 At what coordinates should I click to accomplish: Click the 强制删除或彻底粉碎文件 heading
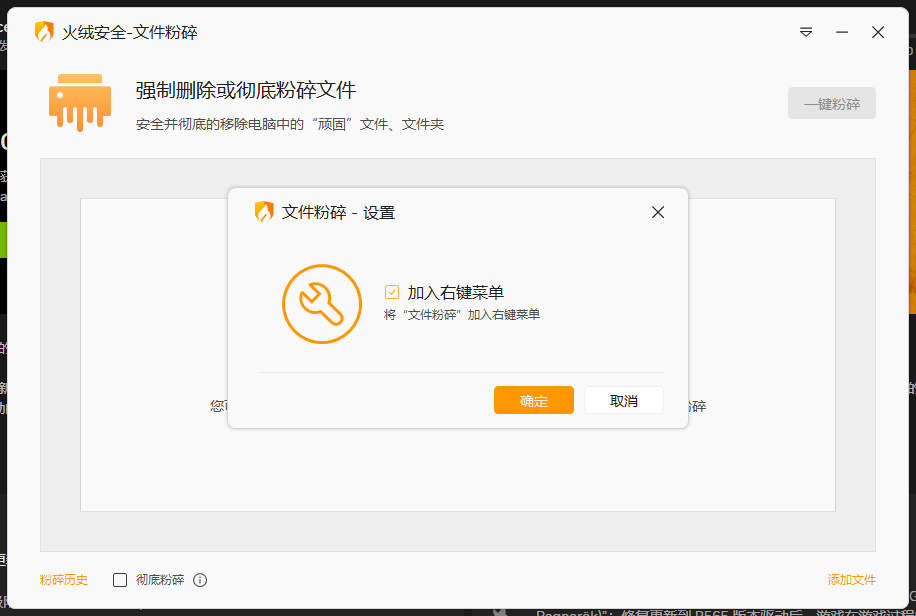246,91
